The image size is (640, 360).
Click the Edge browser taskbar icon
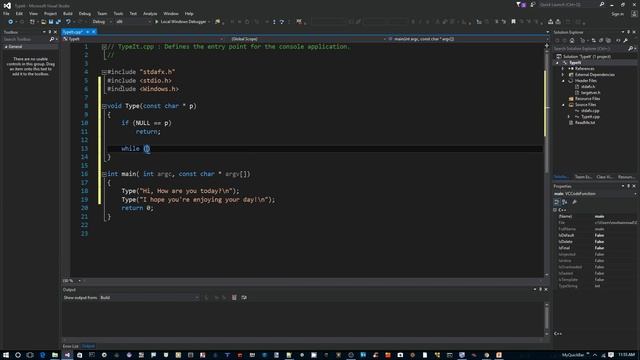[42, 355]
